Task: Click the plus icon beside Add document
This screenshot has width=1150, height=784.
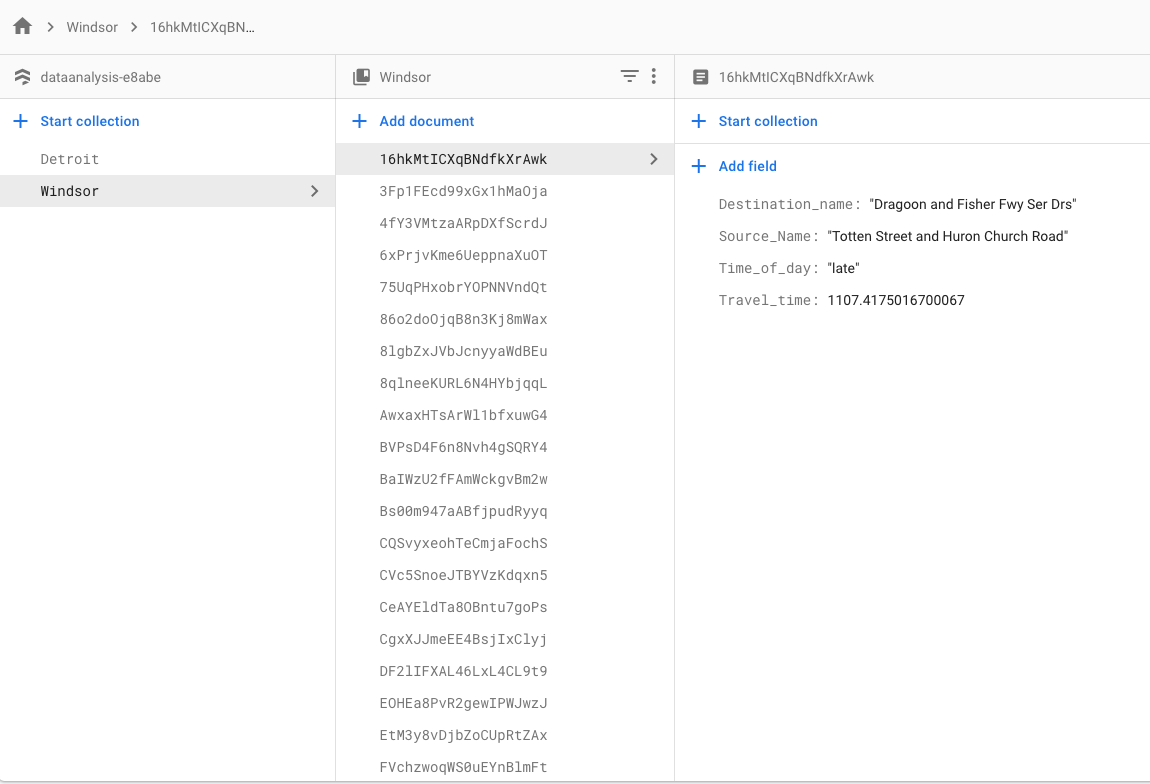Action: tap(360, 121)
